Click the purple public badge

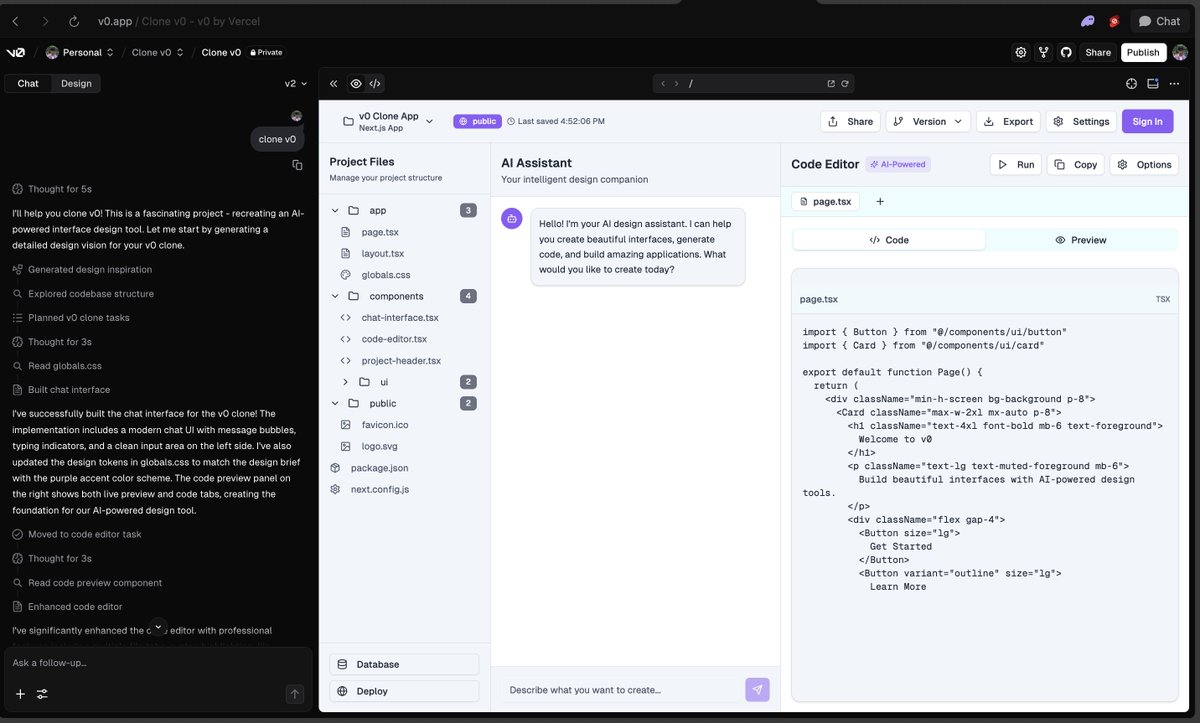[x=477, y=121]
